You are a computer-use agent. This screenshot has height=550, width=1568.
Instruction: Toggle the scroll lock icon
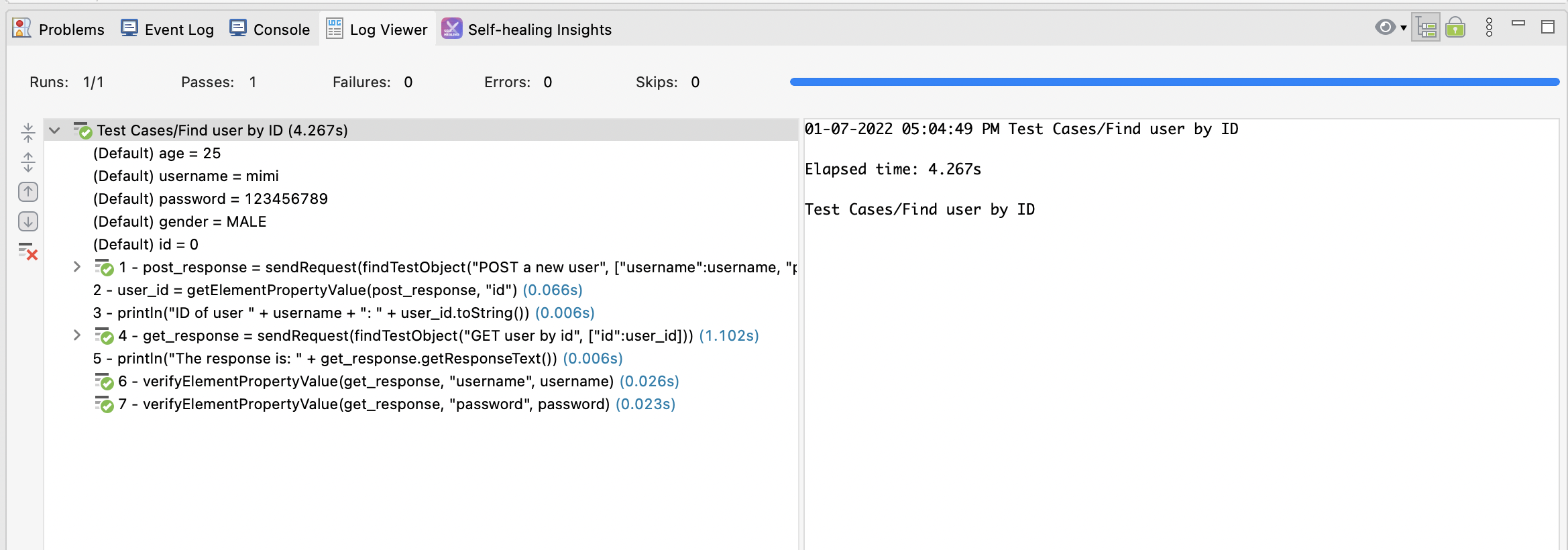point(1455,27)
